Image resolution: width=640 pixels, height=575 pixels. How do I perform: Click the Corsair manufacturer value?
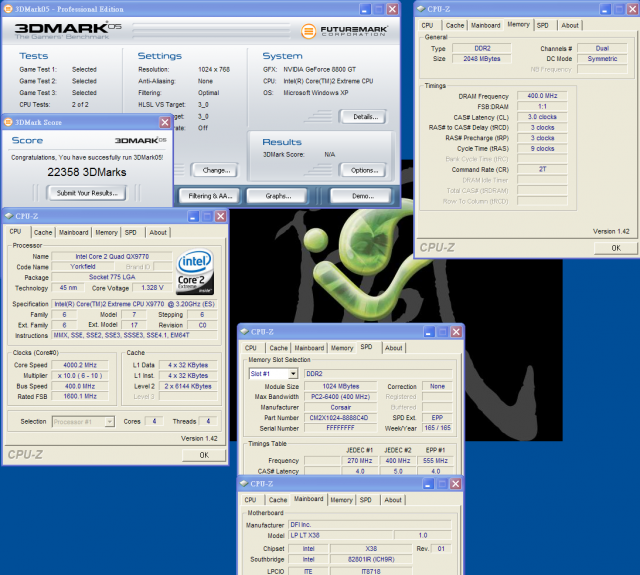click(341, 407)
